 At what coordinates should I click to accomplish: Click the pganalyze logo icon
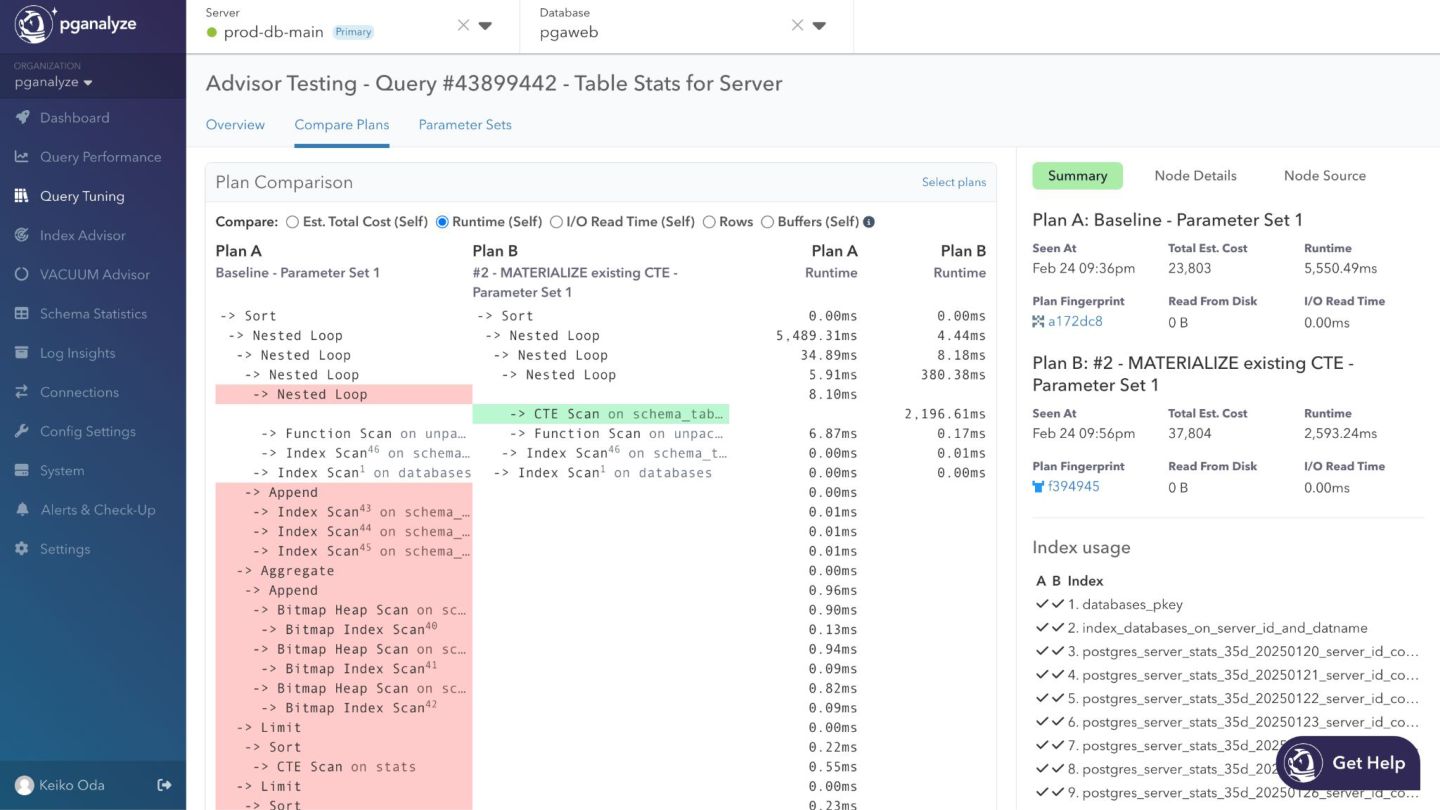point(33,25)
